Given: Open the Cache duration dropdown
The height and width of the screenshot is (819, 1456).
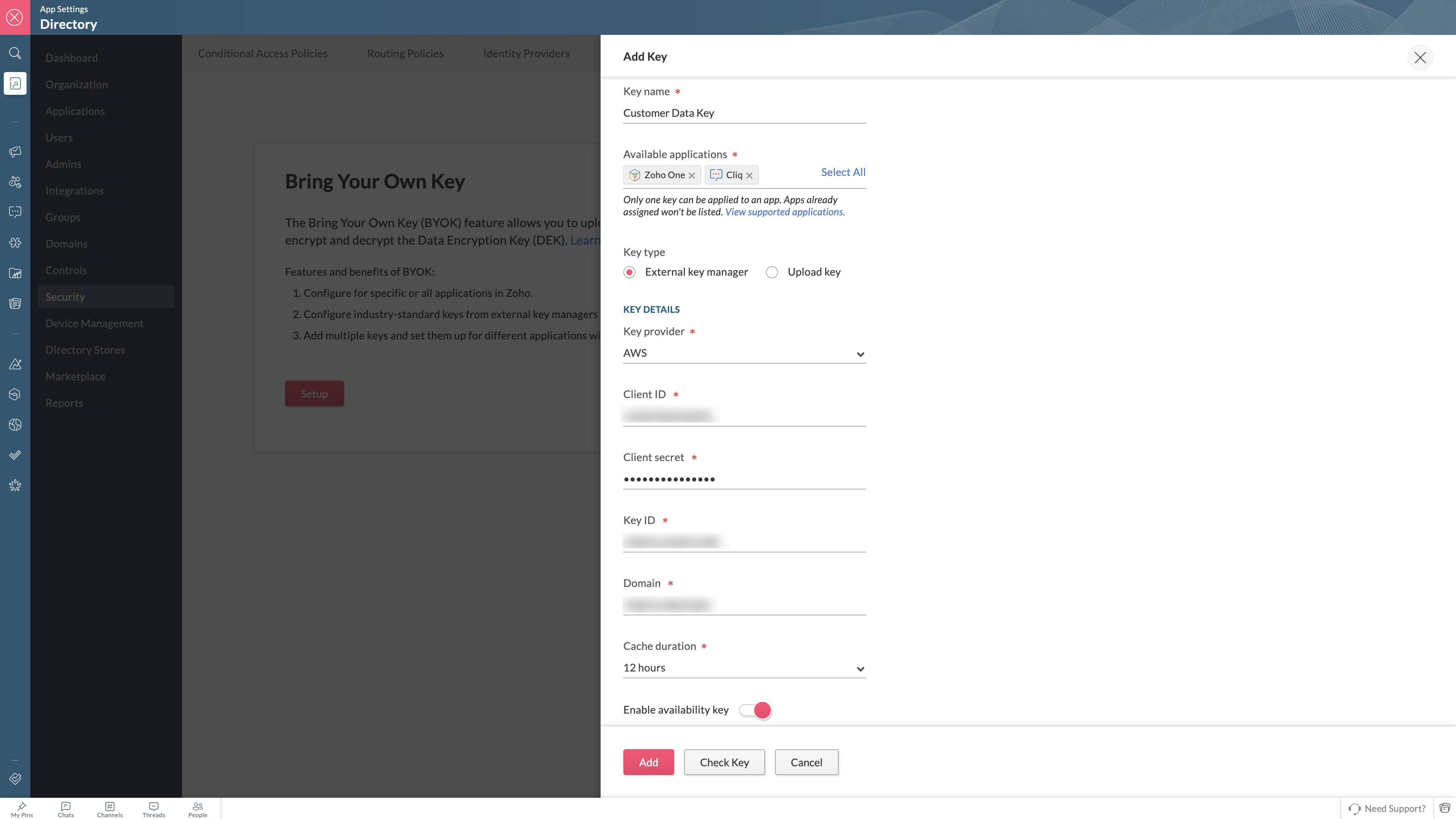Looking at the screenshot, I should 743,668.
